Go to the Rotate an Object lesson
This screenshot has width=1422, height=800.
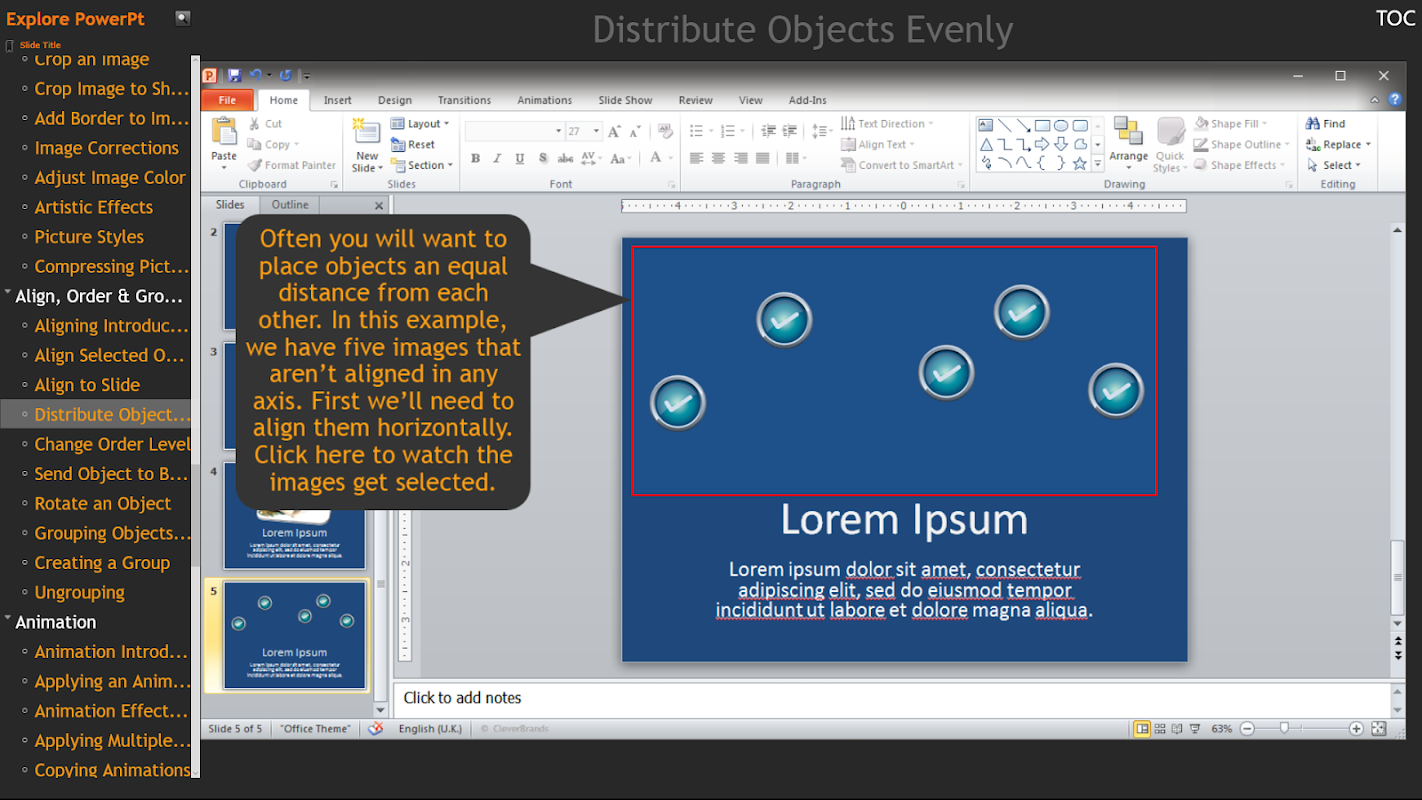tap(102, 504)
